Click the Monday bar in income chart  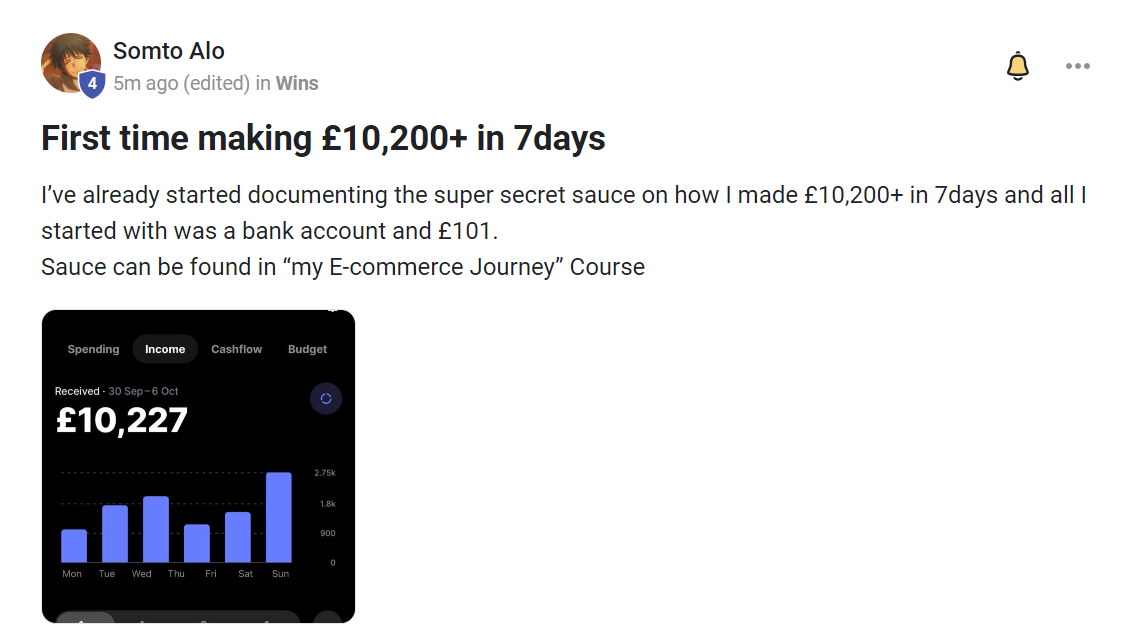tap(74, 546)
